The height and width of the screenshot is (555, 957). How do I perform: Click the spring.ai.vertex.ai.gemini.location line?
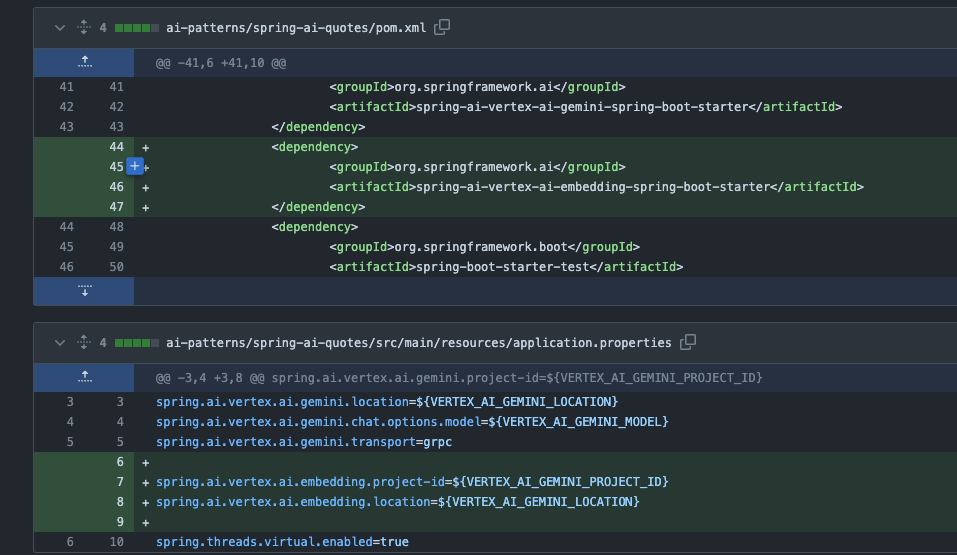[386, 402]
